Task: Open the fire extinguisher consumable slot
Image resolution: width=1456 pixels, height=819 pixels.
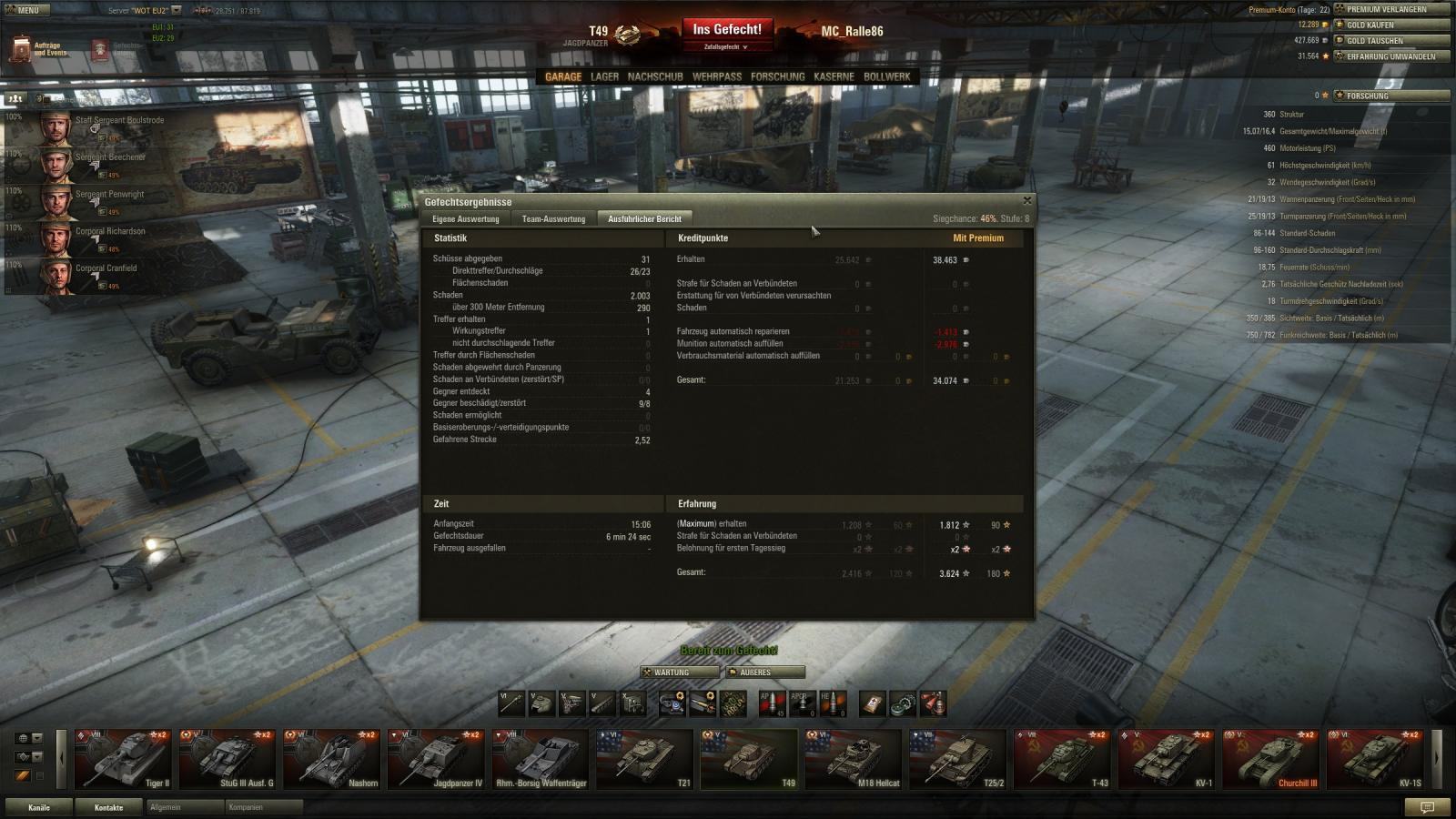Action: pos(933,703)
